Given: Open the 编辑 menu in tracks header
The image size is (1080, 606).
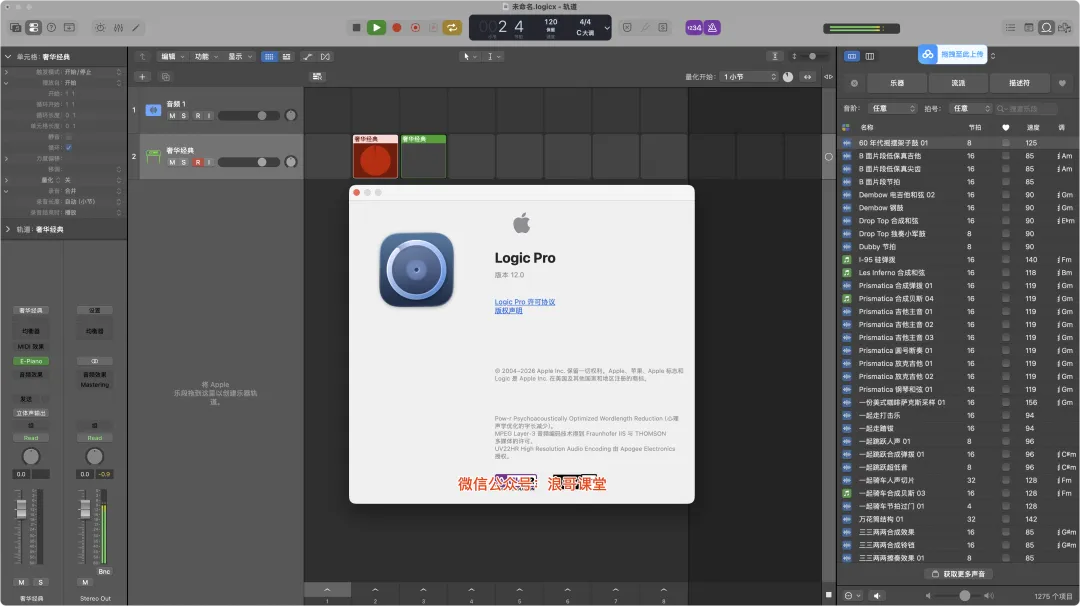Looking at the screenshot, I should pyautogui.click(x=172, y=56).
